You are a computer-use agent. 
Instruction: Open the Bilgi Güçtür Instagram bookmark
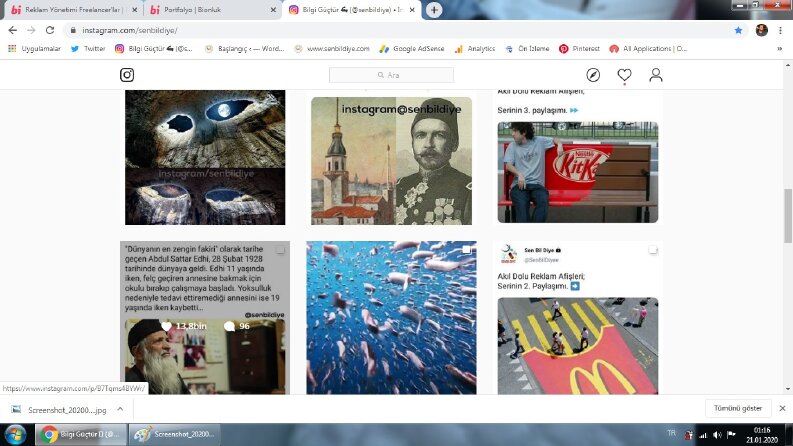(154, 49)
